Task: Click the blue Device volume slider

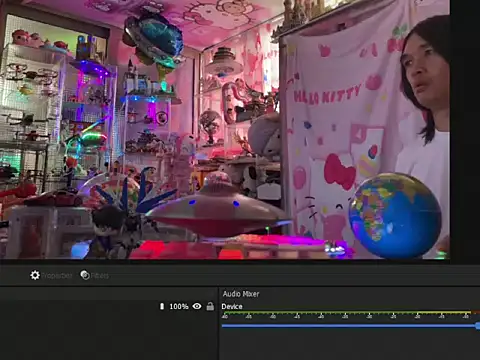Action: click(x=351, y=326)
